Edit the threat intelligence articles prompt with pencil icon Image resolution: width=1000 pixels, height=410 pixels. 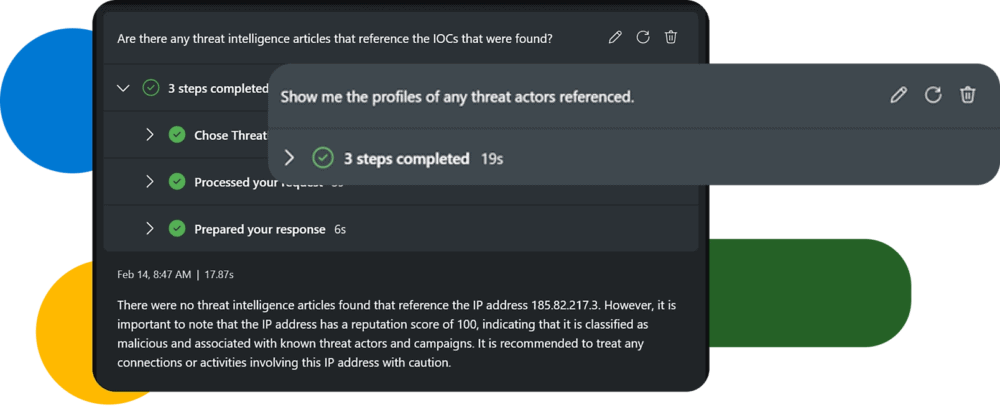coord(615,38)
